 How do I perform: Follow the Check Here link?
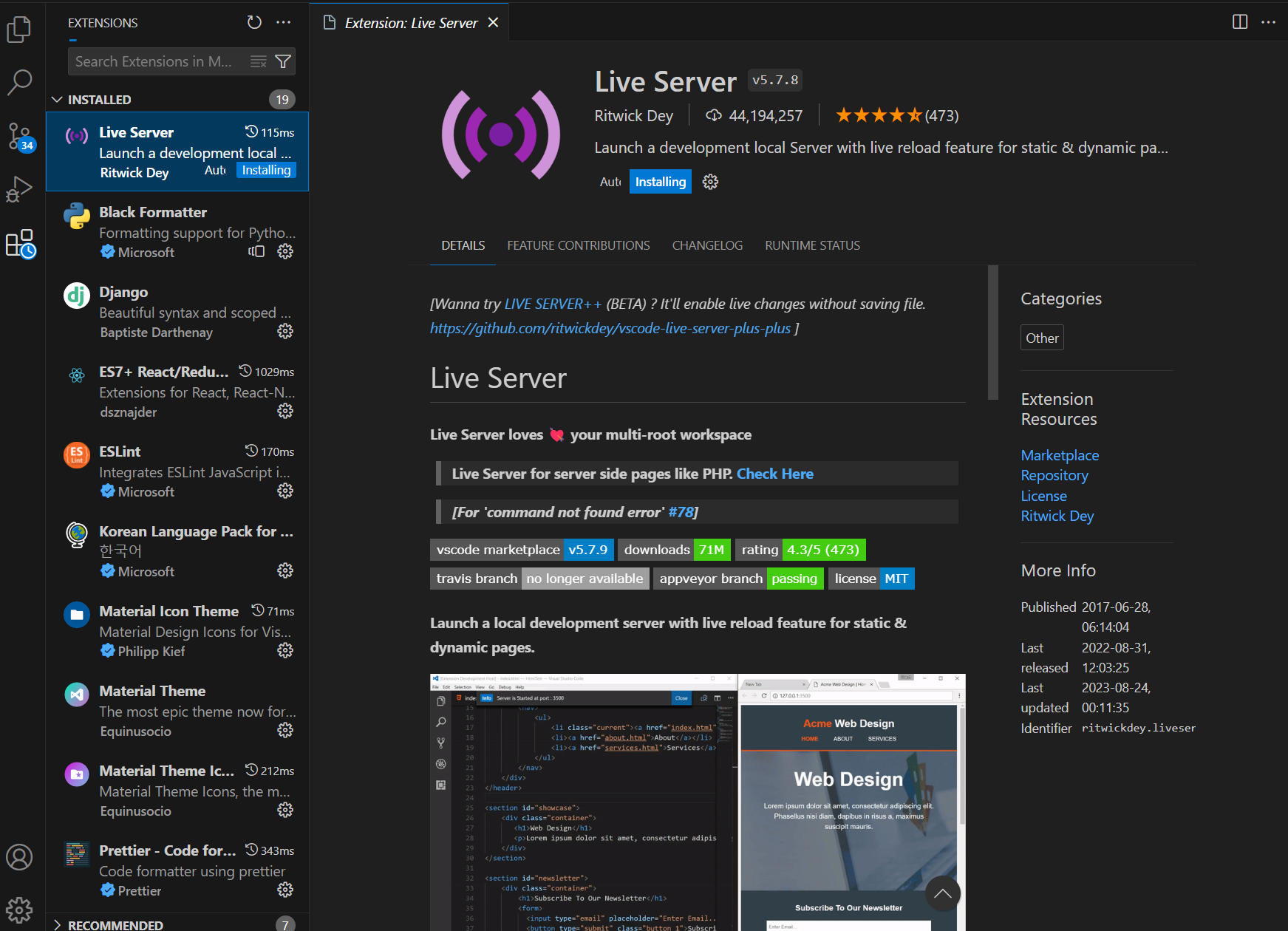click(775, 474)
